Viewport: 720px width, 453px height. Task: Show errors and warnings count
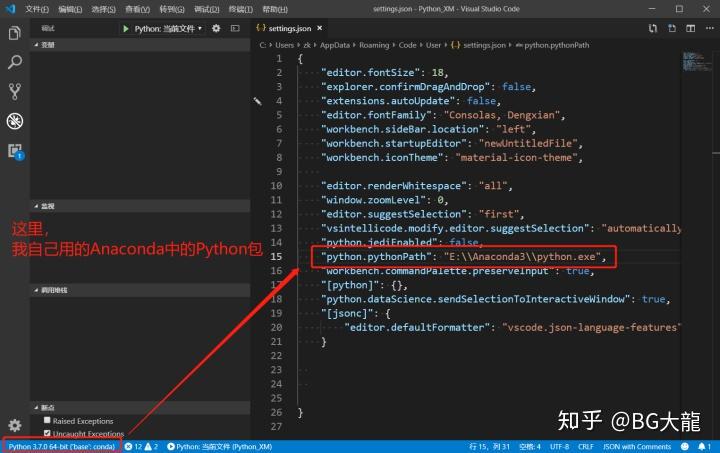pos(141,446)
